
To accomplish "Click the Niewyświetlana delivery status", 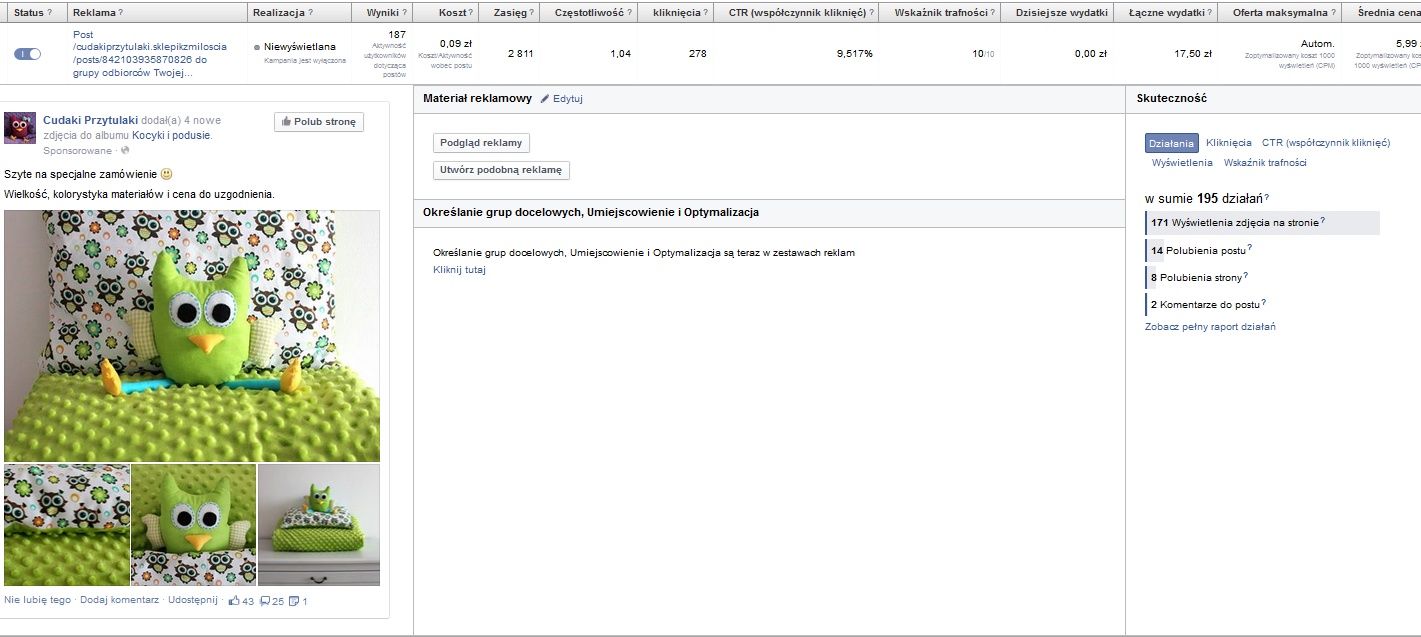I will click(x=299, y=47).
